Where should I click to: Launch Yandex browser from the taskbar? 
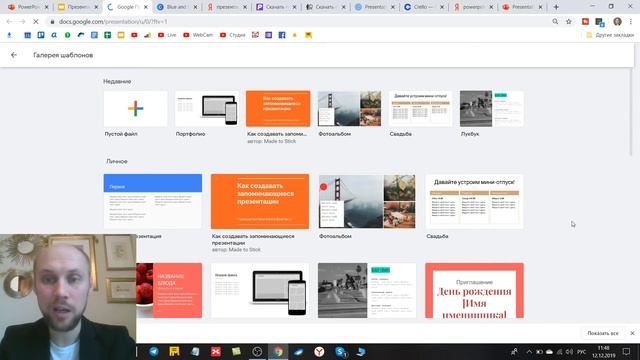coord(319,351)
